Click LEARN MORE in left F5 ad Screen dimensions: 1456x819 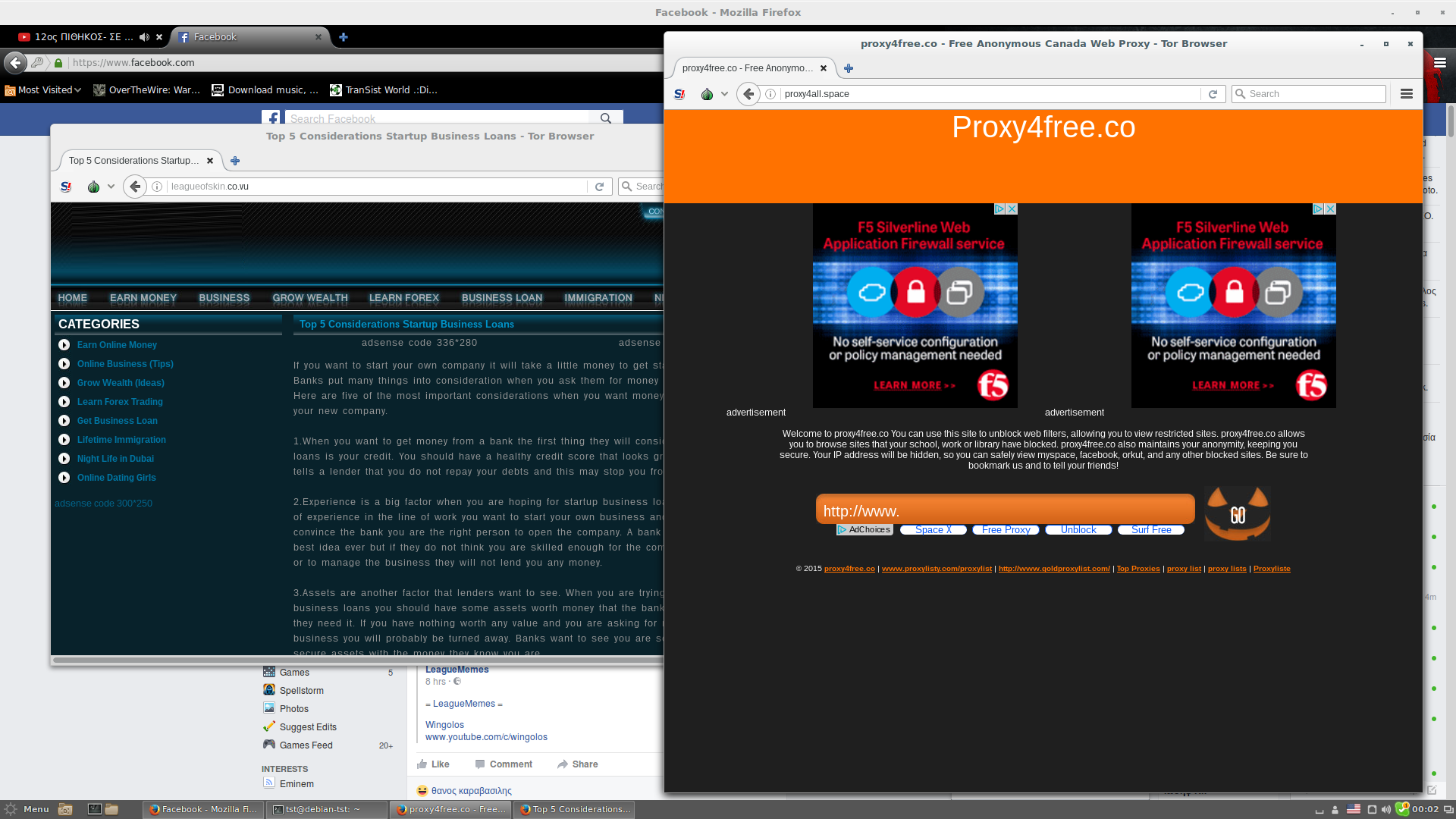[915, 385]
